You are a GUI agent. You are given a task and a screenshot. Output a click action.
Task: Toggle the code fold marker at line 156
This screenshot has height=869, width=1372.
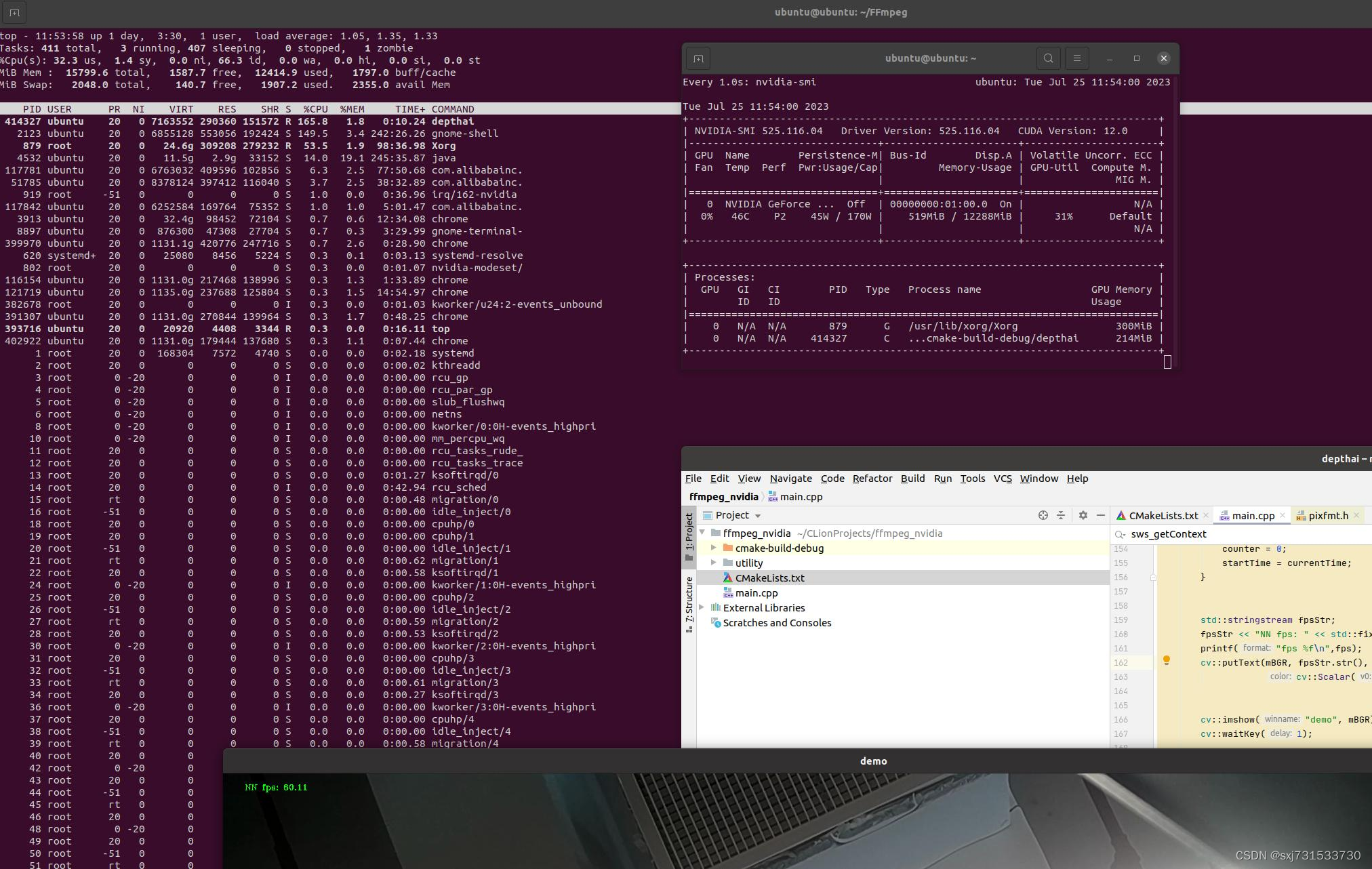[1153, 578]
